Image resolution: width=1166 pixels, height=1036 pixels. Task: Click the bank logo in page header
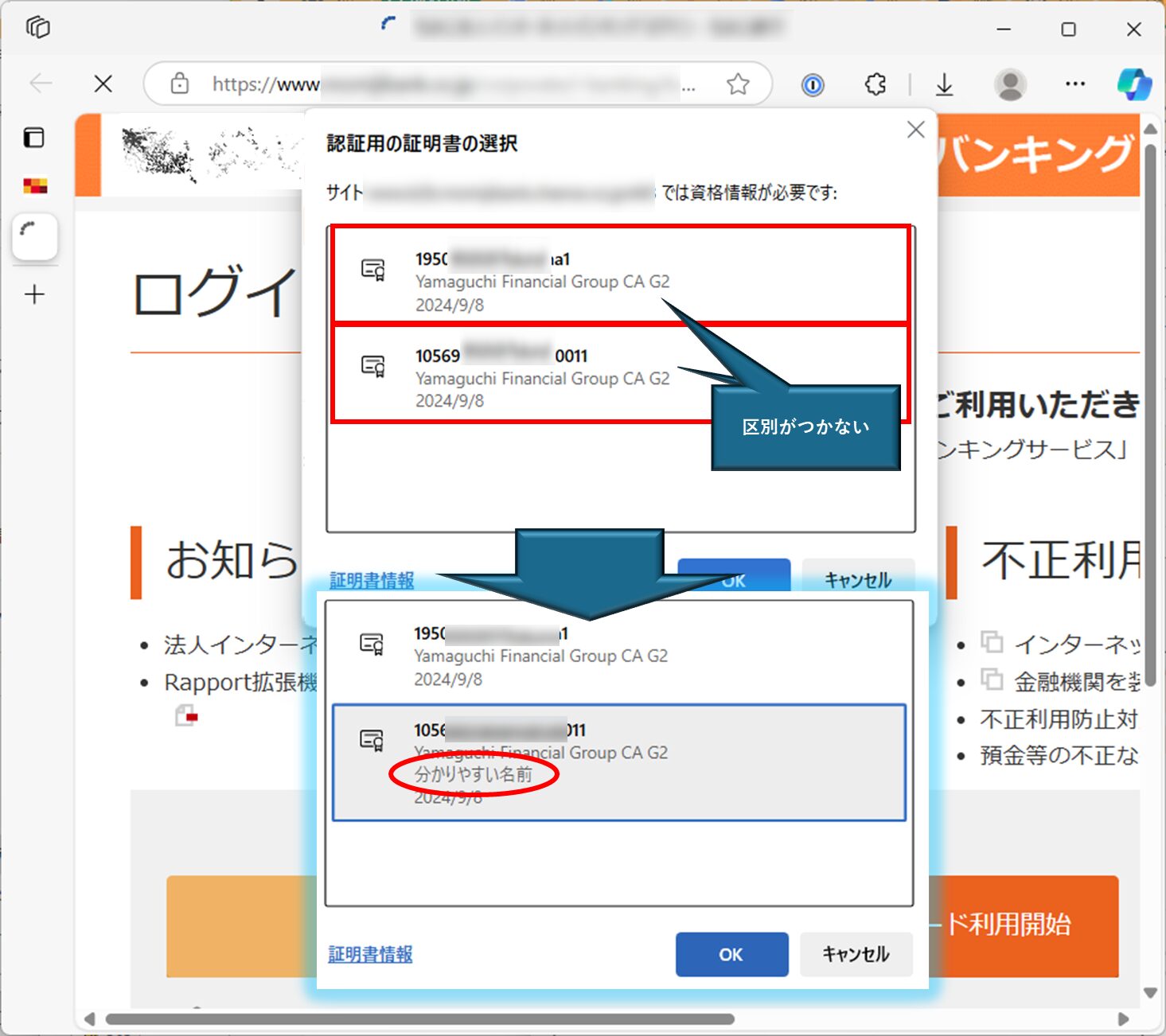(x=211, y=153)
